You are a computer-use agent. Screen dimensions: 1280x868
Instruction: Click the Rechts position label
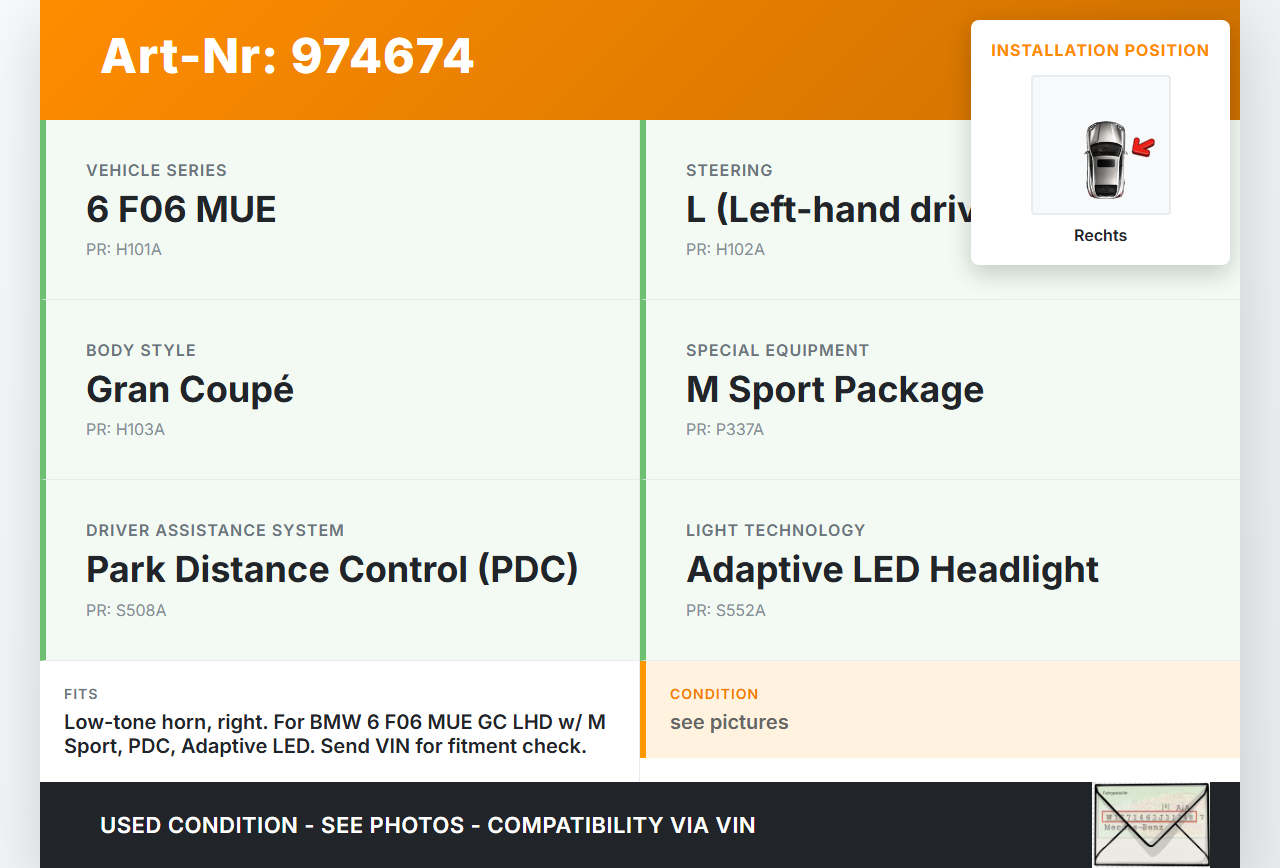coord(1100,236)
